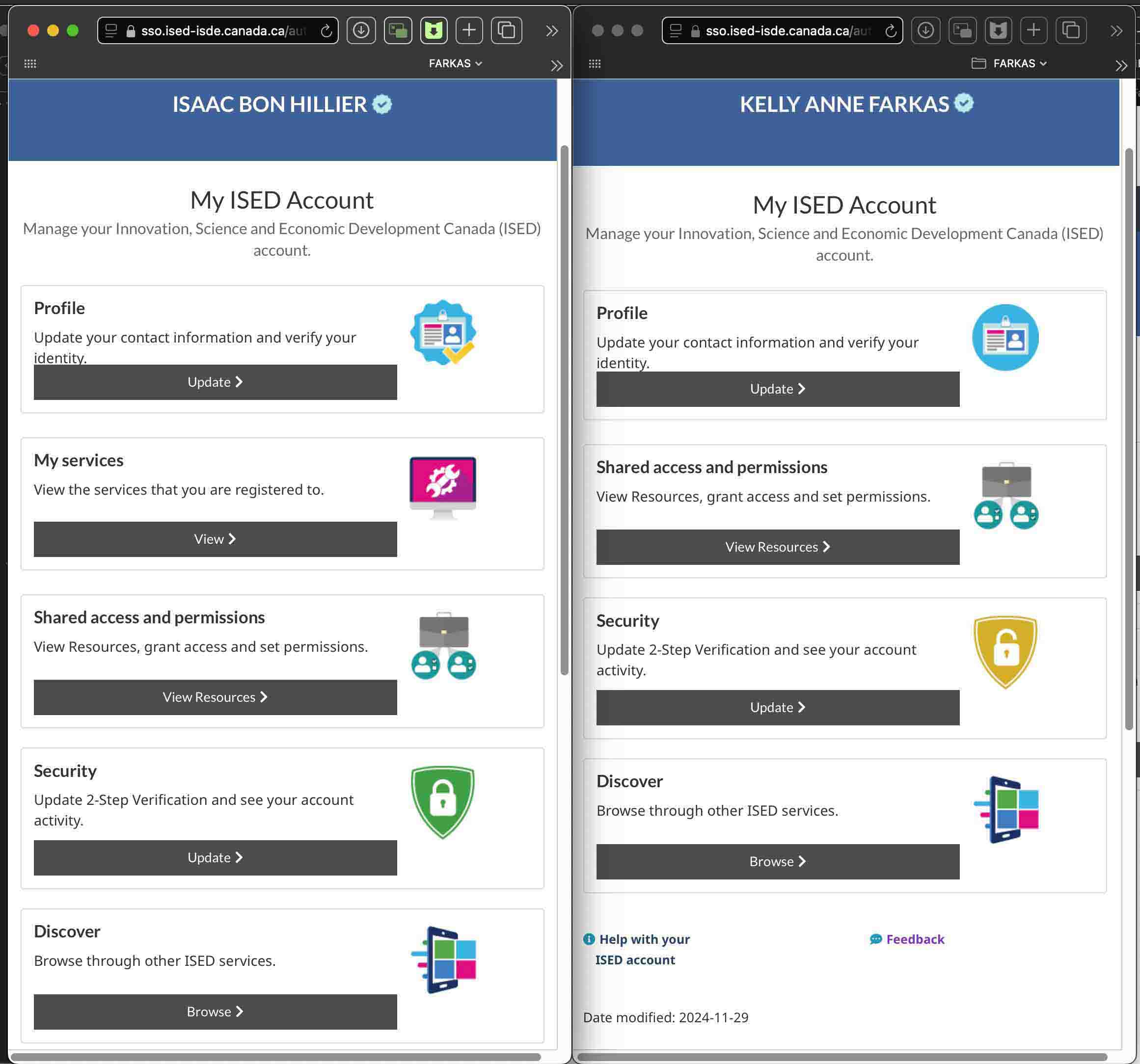Click profile ID card icon in Farkas window
The width and height of the screenshot is (1140, 1064).
pyautogui.click(x=1005, y=338)
